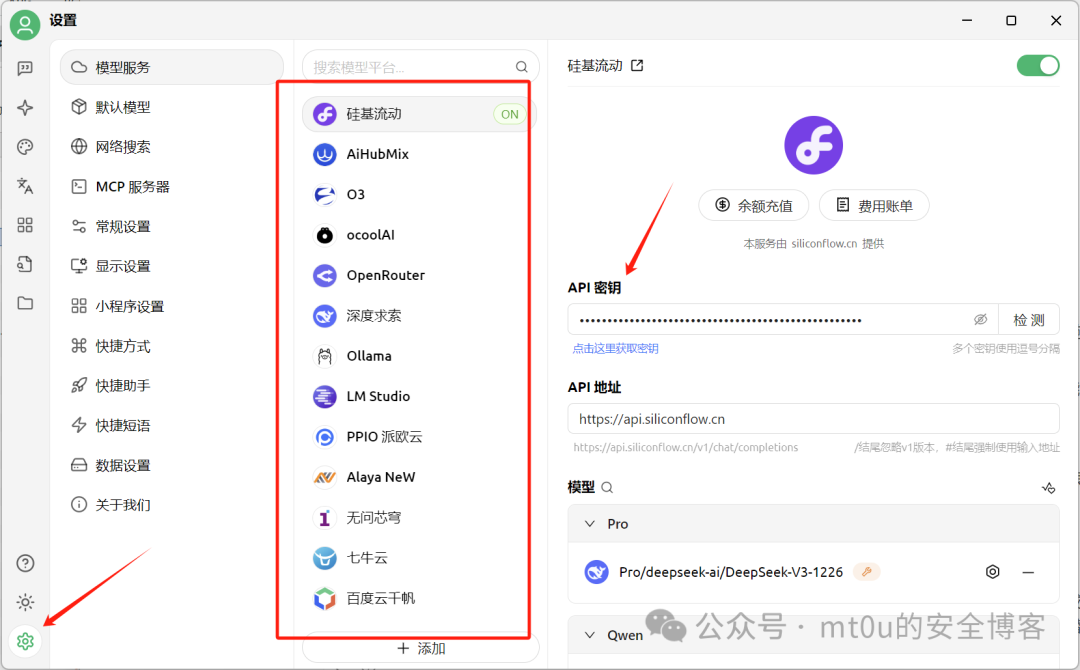Select AiHubMix provider
1080x670 pixels.
[419, 154]
